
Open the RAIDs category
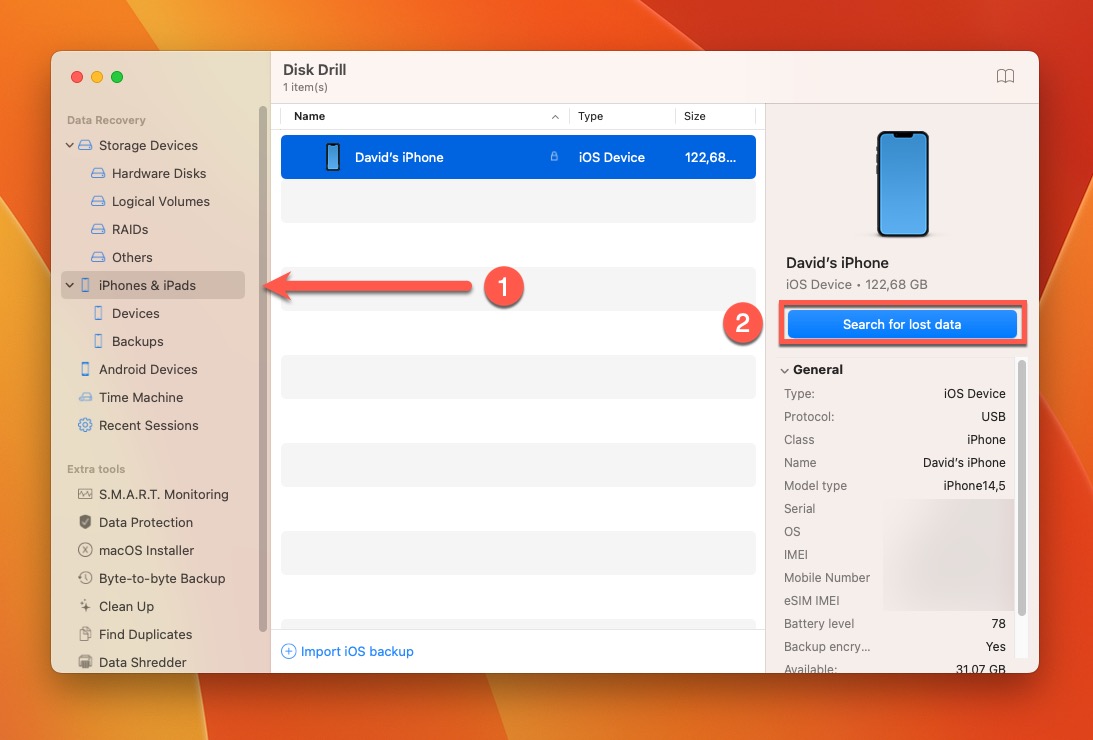(x=130, y=229)
